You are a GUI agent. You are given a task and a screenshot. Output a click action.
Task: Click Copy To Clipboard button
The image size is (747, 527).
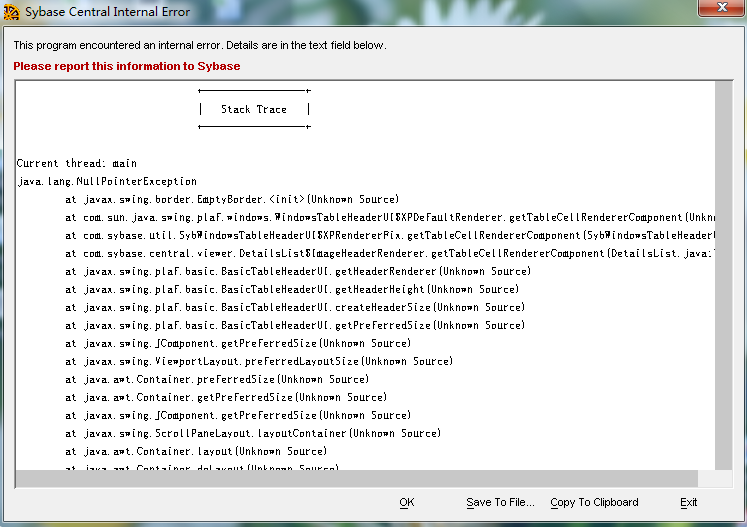594,502
